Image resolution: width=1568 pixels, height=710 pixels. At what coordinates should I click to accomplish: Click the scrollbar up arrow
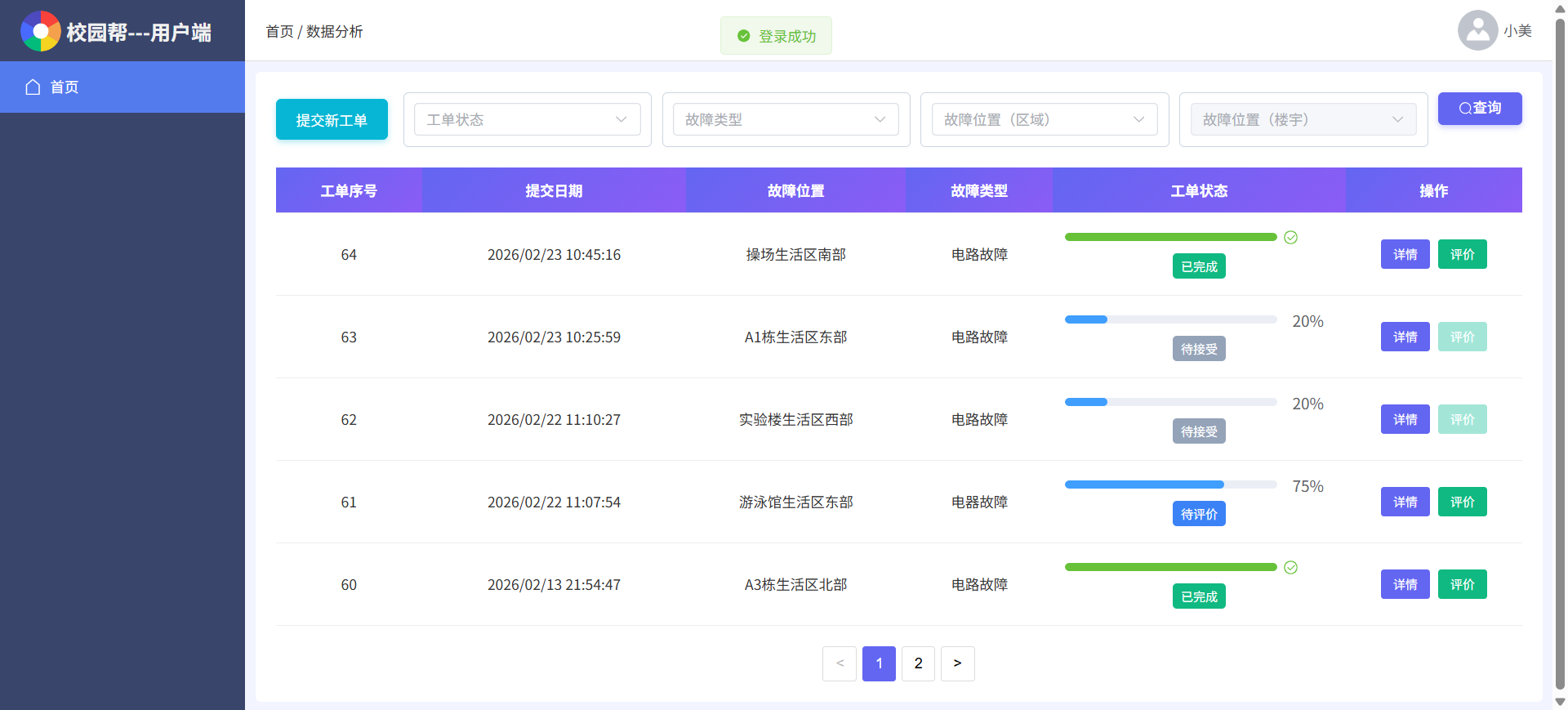click(x=1560, y=7)
